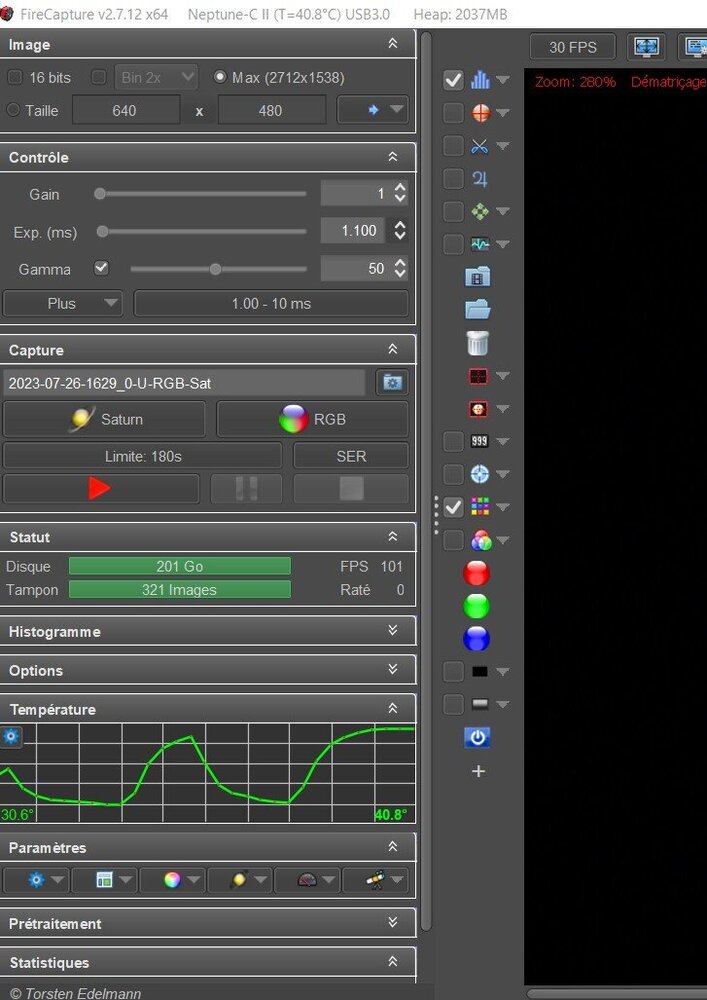Click the 999 frame counter icon

click(x=479, y=441)
